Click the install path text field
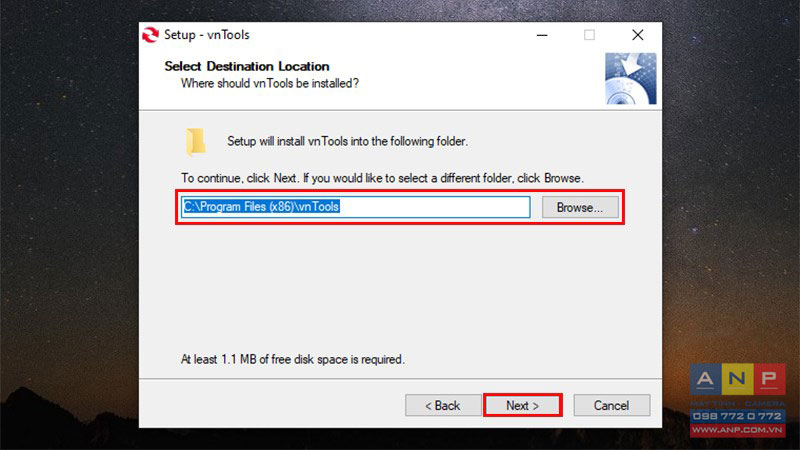This screenshot has width=800, height=450. click(x=356, y=207)
